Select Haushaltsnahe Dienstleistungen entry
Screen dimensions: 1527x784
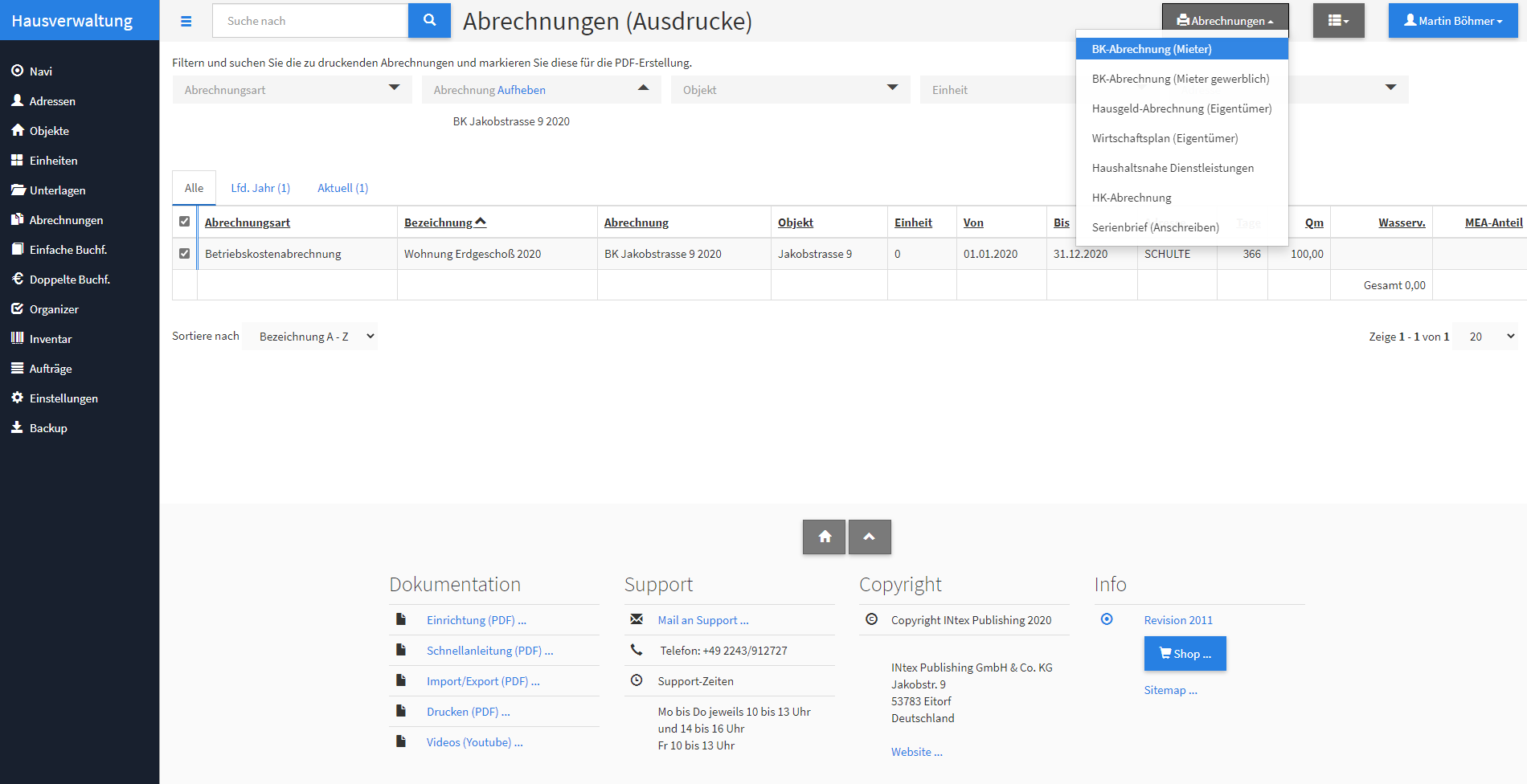coord(1181,168)
